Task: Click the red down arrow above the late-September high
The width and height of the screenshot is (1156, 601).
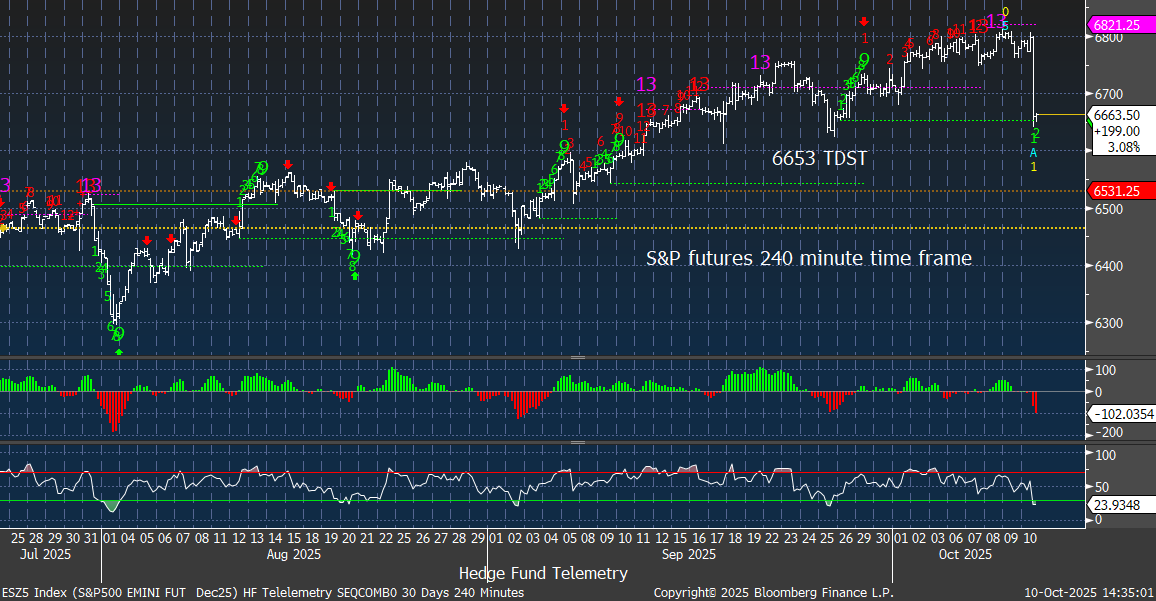Action: click(x=863, y=21)
